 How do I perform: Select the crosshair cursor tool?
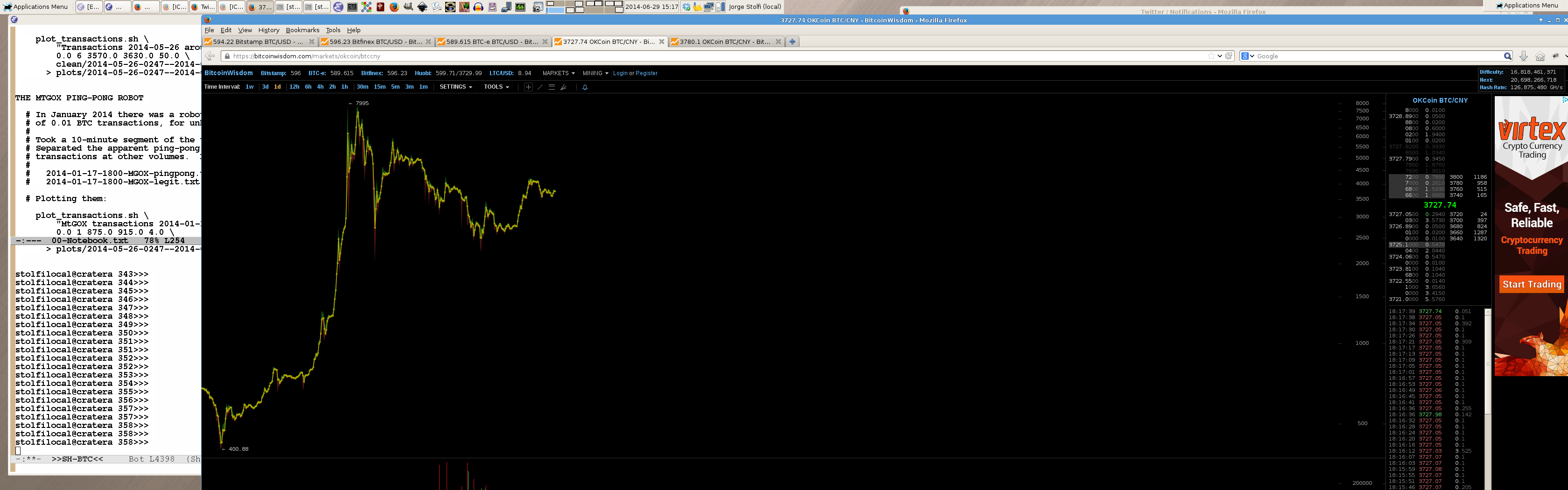click(x=528, y=87)
